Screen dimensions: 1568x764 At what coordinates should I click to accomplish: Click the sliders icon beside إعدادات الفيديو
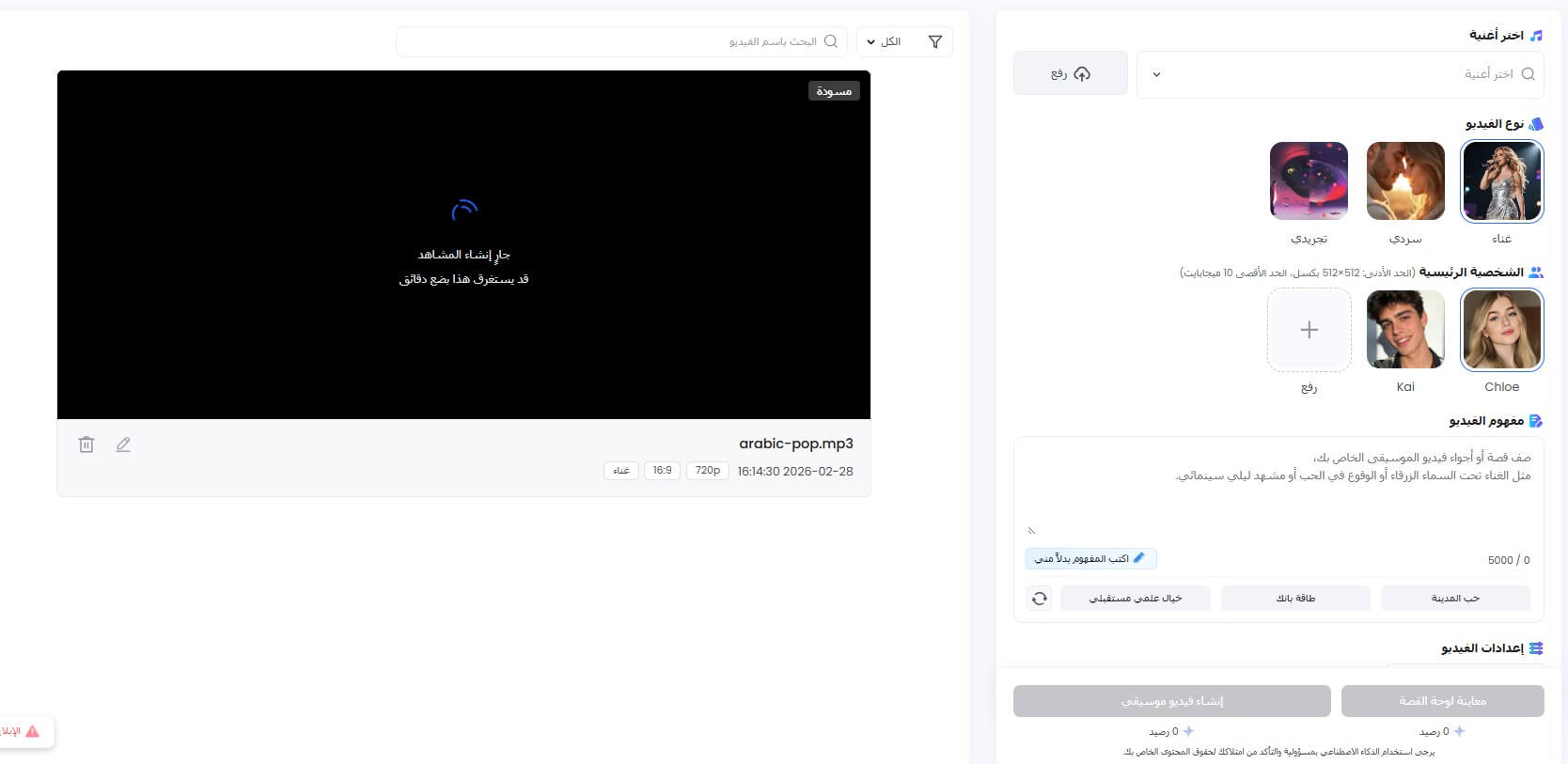(1536, 648)
